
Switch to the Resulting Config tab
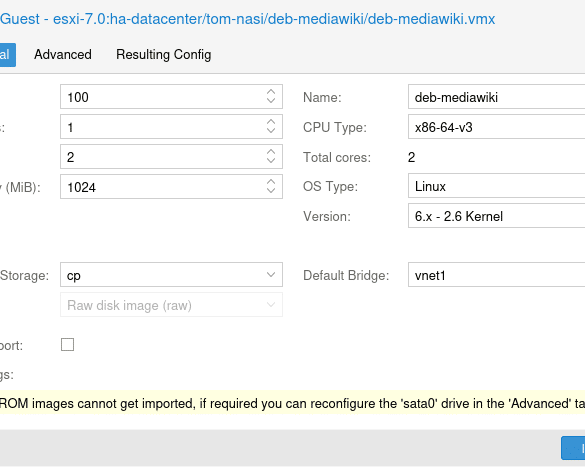164,54
